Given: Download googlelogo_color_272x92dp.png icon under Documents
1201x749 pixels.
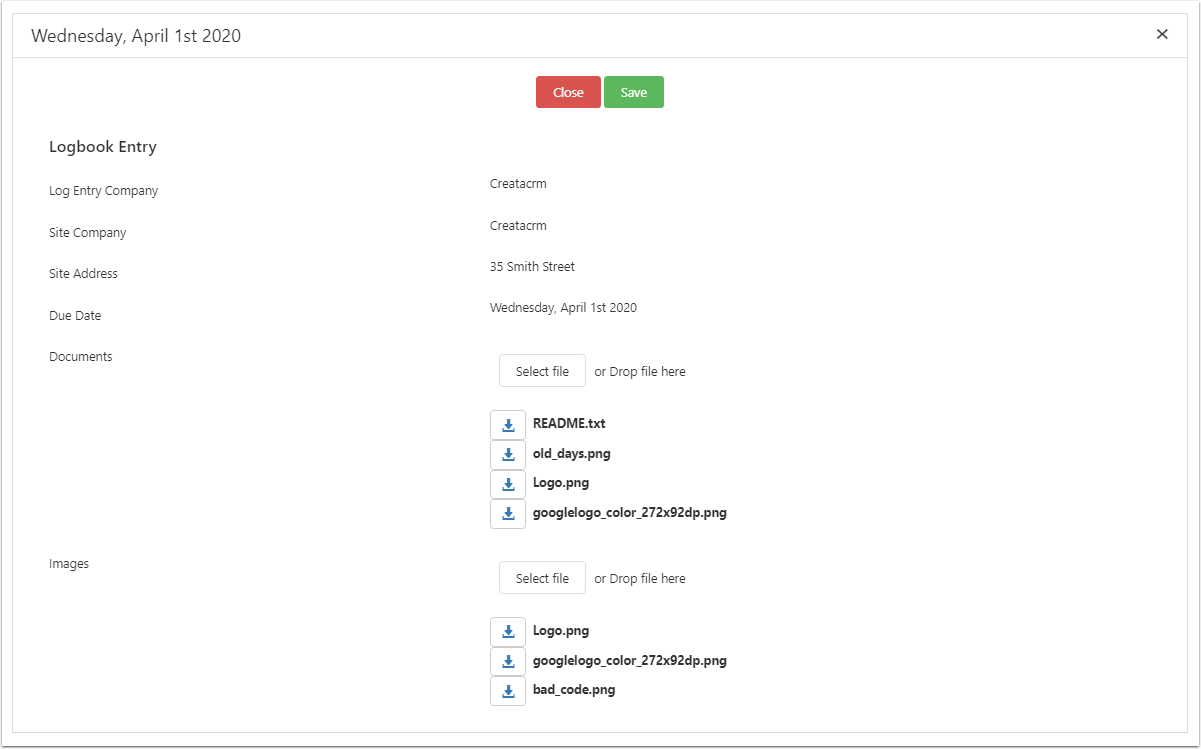Looking at the screenshot, I should point(508,514).
